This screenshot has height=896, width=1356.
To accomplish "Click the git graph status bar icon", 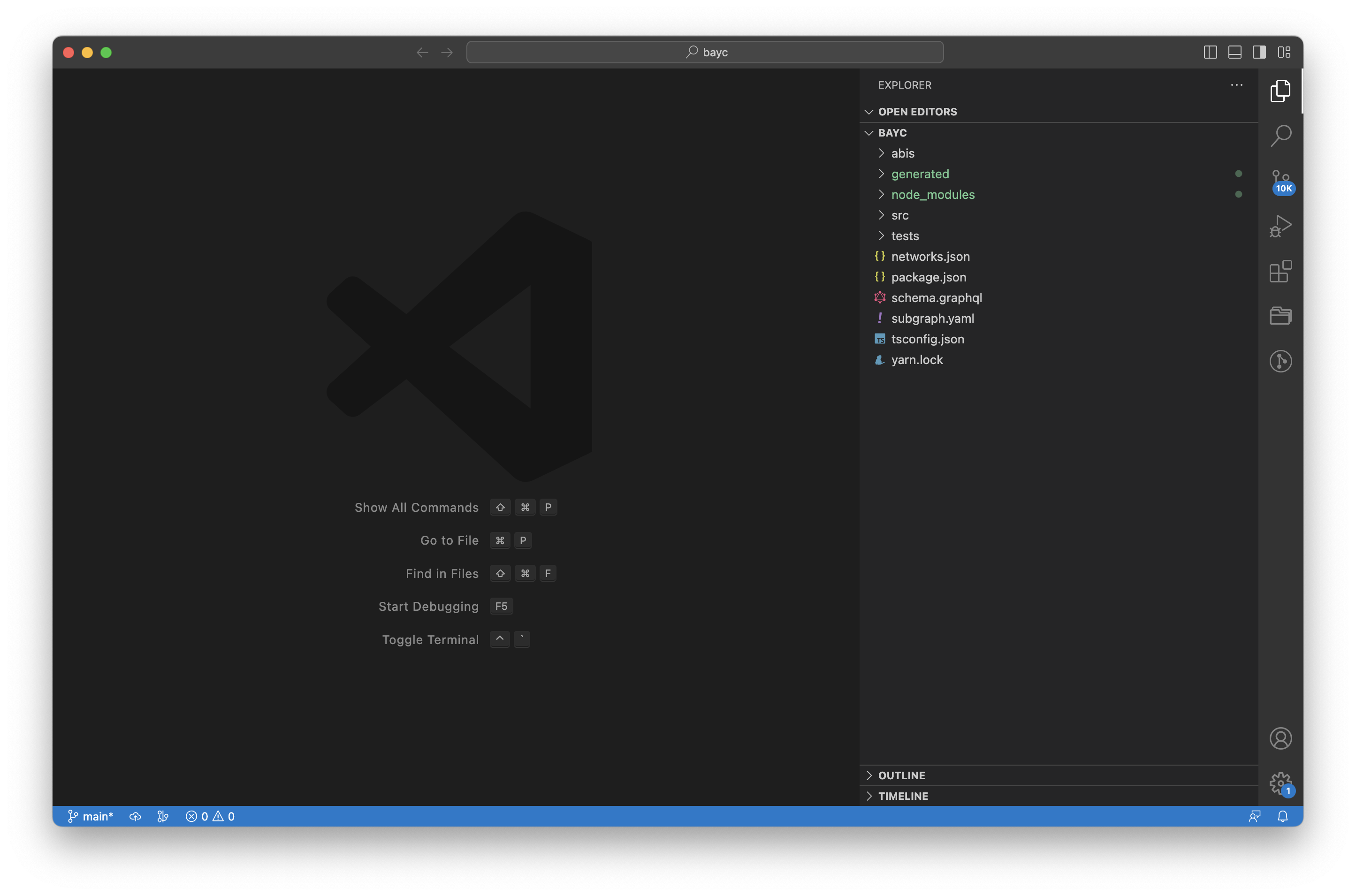I will [x=163, y=816].
